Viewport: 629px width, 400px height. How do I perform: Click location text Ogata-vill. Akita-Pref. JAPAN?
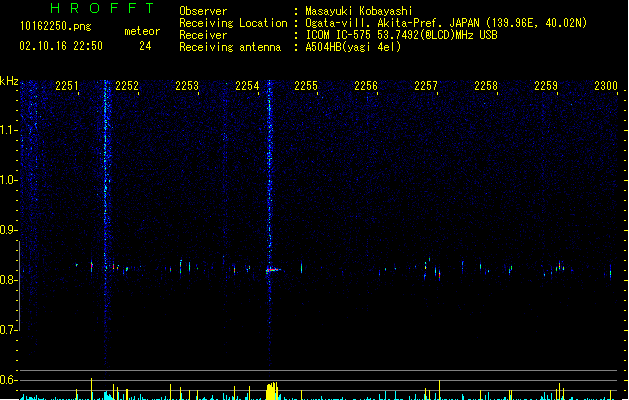click(392, 23)
